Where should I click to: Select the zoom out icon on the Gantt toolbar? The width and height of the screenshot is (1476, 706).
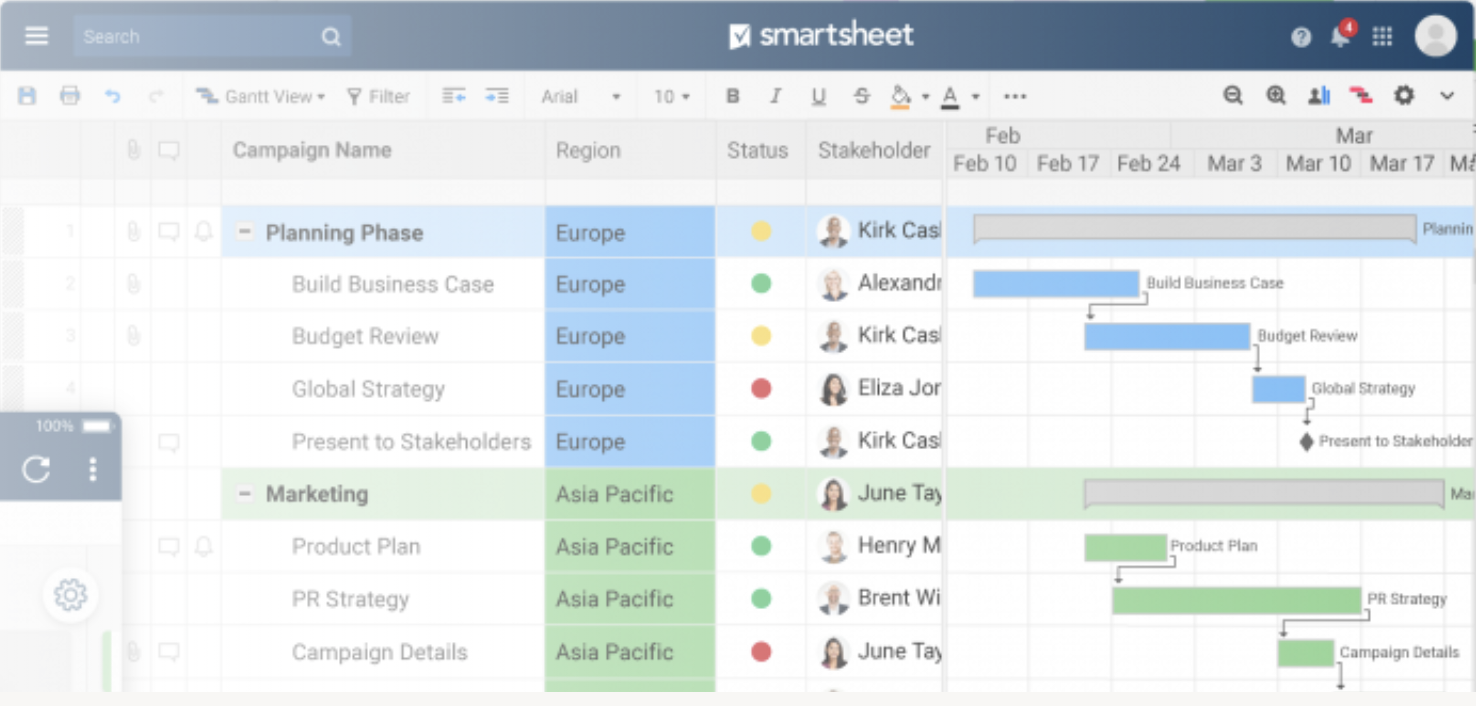(1233, 95)
